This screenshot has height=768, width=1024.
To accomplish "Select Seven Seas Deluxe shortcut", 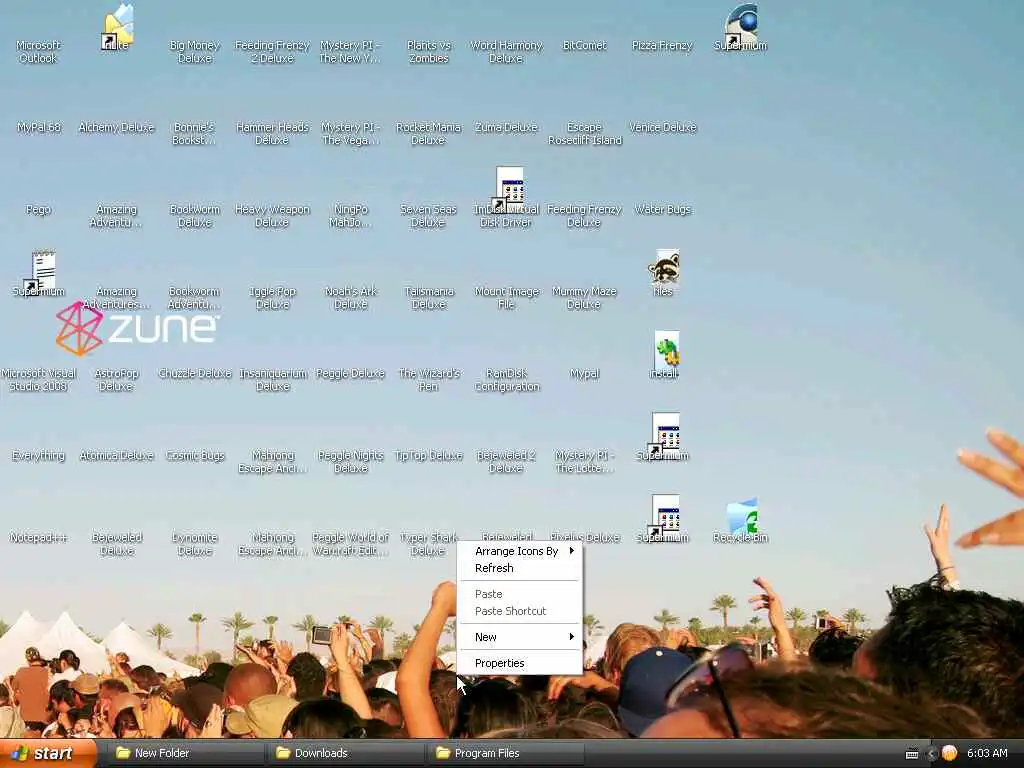I will (x=428, y=216).
